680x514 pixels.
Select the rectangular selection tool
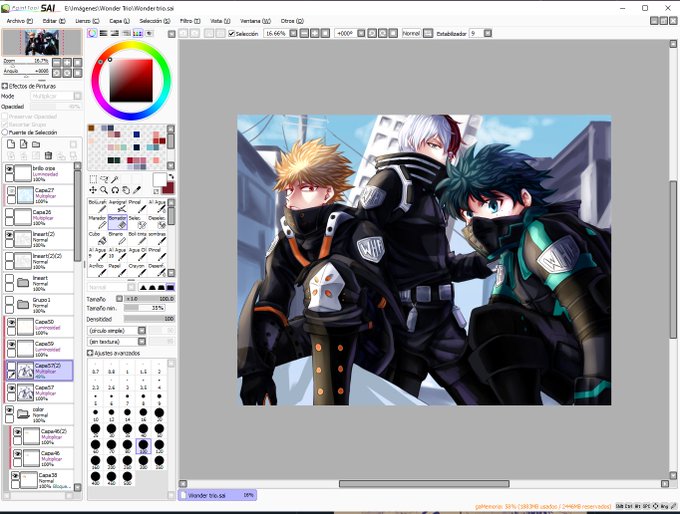point(93,179)
